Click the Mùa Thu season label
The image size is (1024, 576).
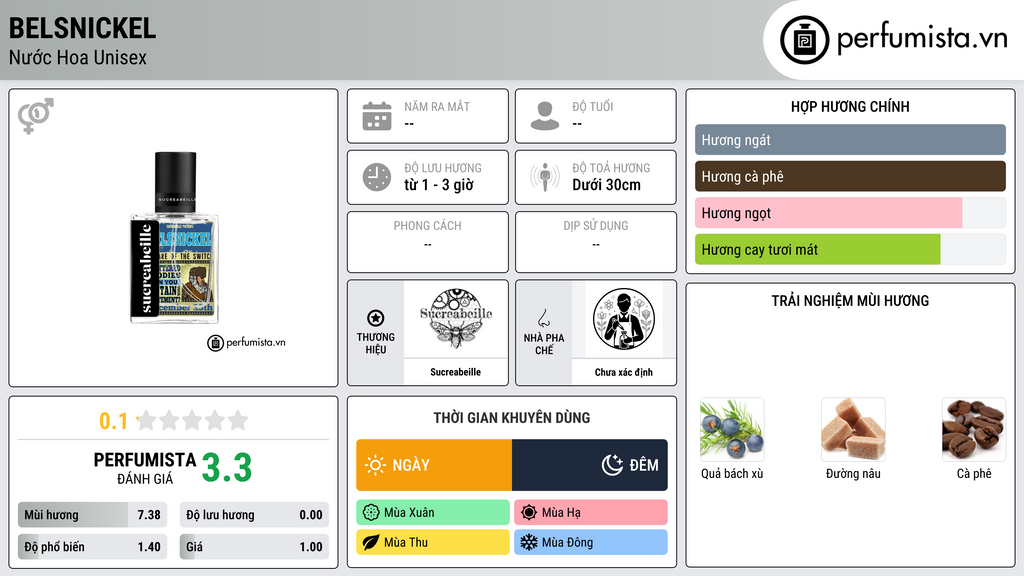point(433,542)
